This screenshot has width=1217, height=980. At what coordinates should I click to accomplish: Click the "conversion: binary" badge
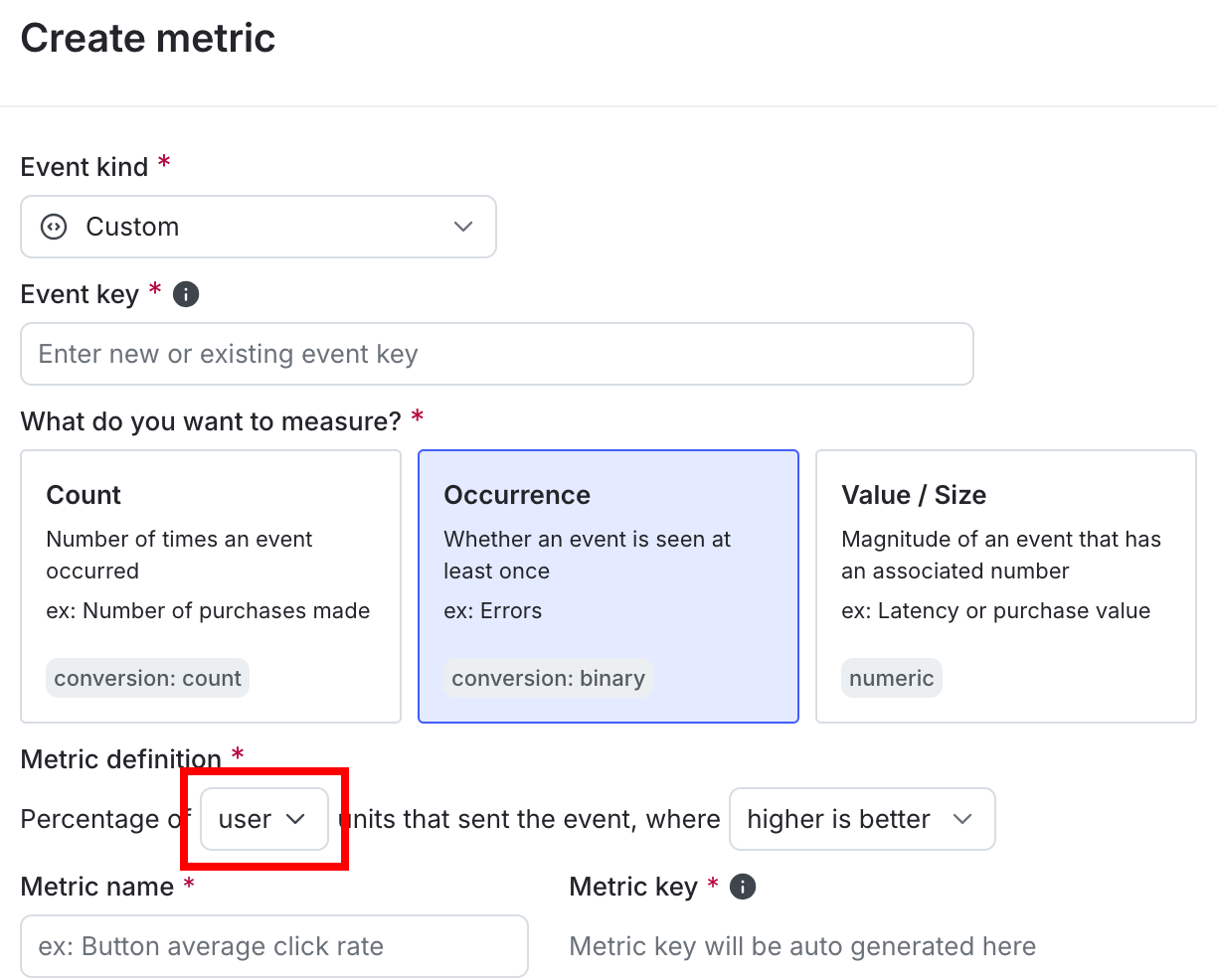[548, 678]
